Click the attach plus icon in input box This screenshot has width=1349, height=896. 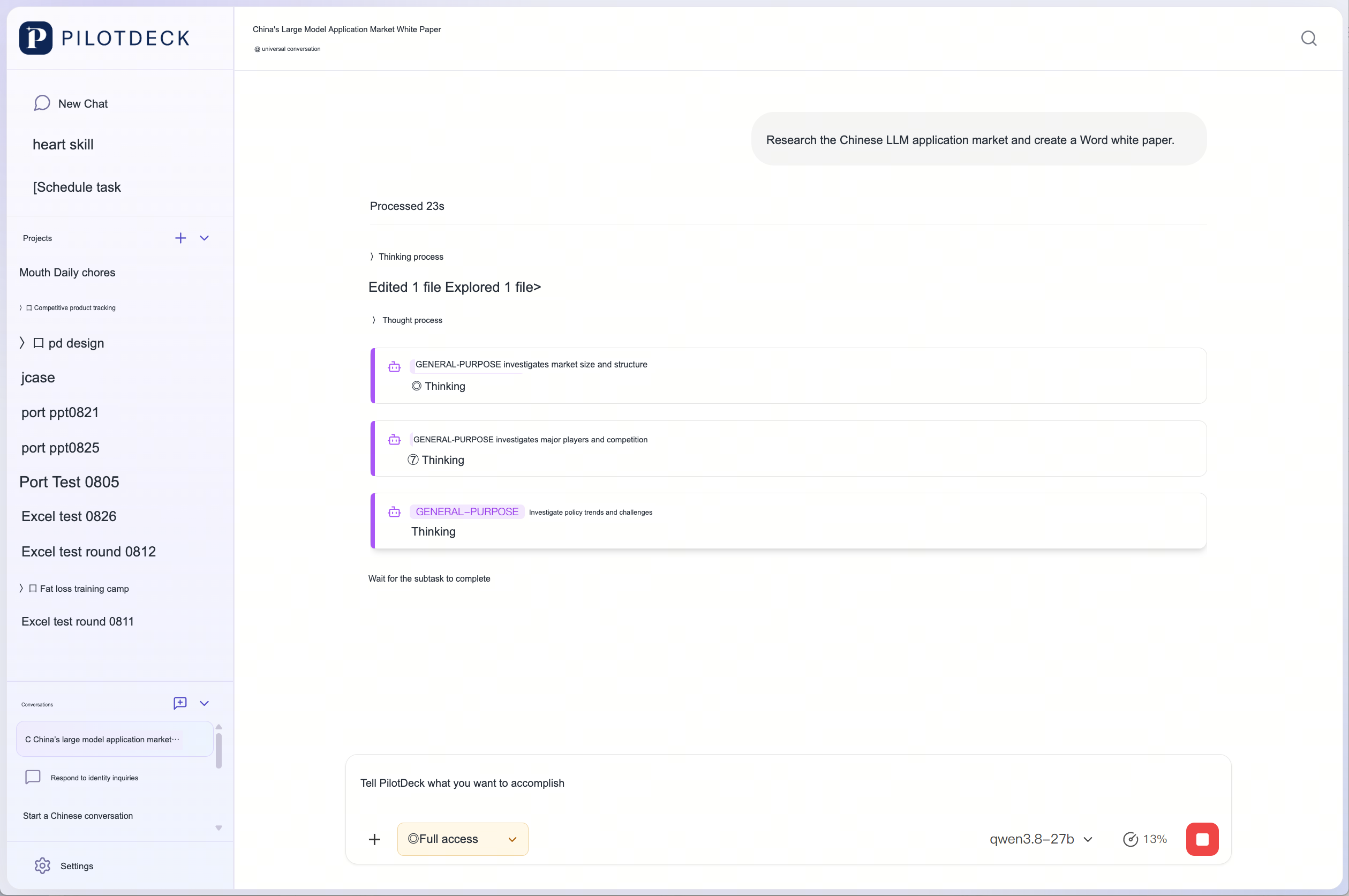[x=374, y=839]
